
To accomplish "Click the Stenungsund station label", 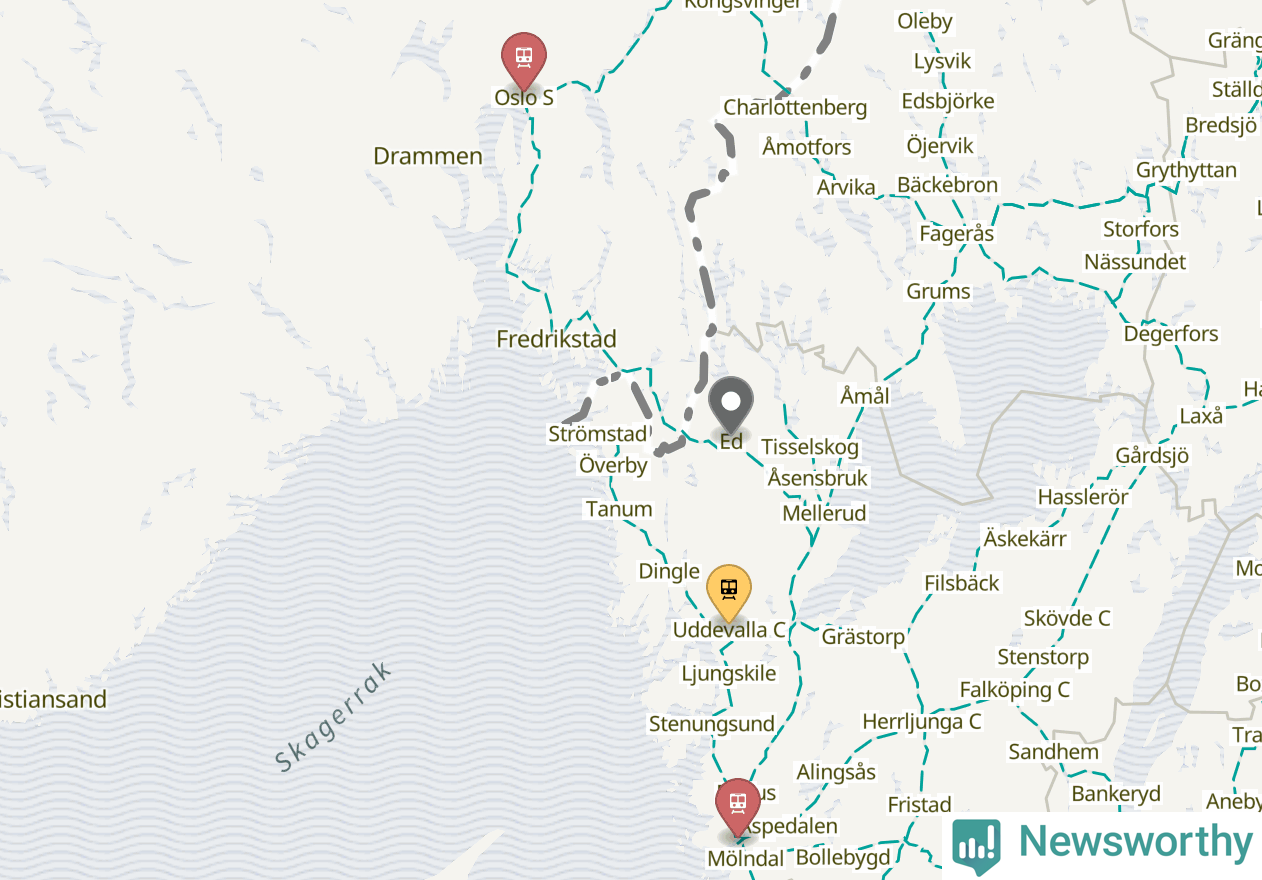I will pyautogui.click(x=712, y=724).
